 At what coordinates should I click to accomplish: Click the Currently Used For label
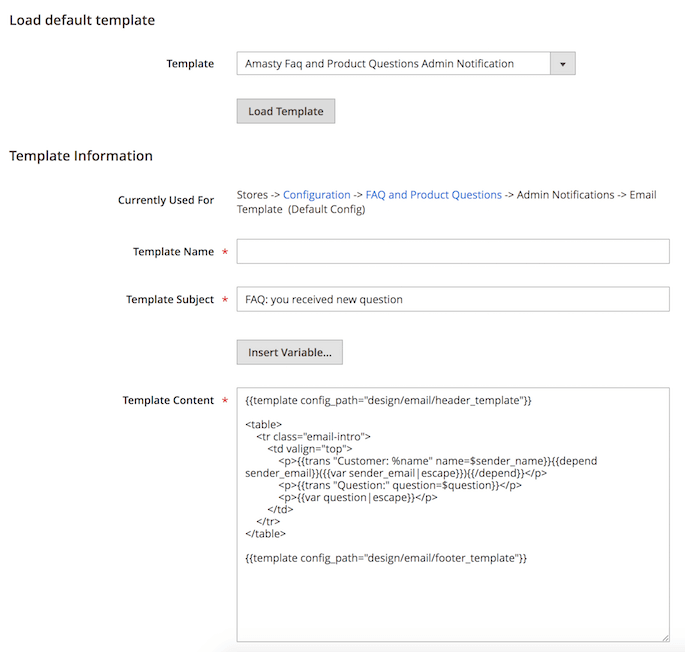[x=166, y=200]
